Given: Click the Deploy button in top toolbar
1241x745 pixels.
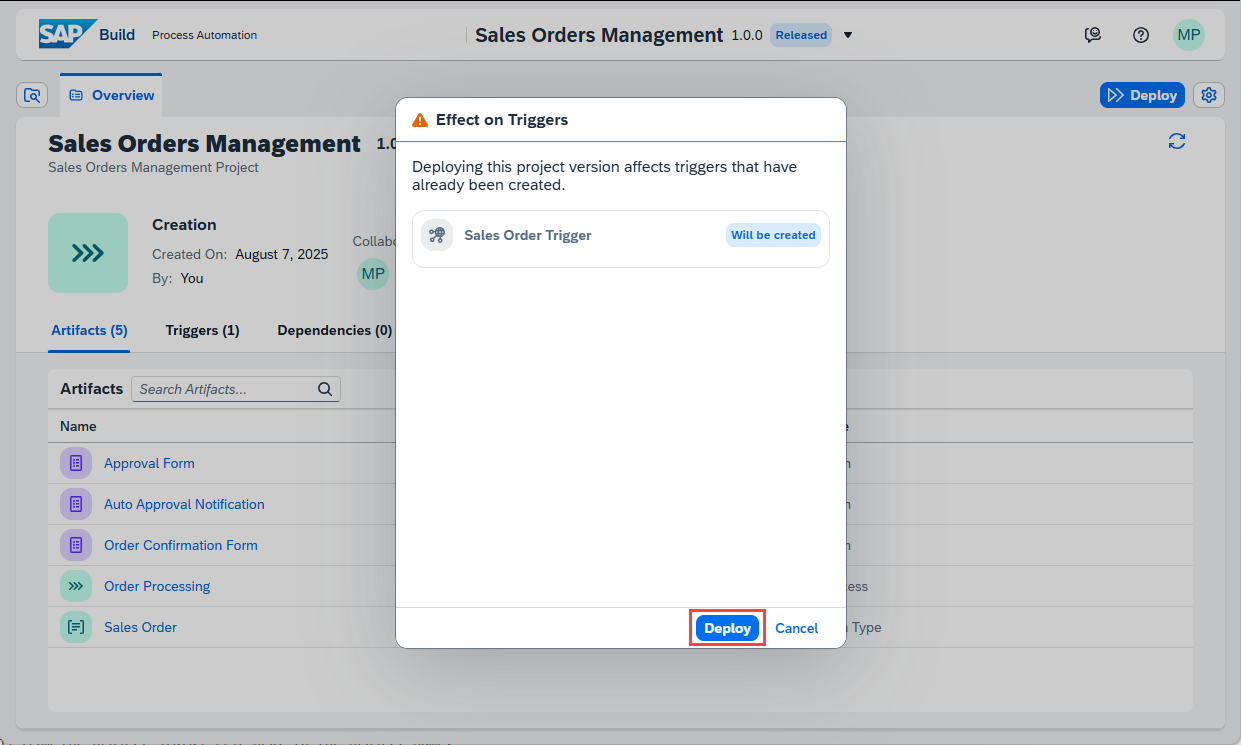Looking at the screenshot, I should point(1142,95).
